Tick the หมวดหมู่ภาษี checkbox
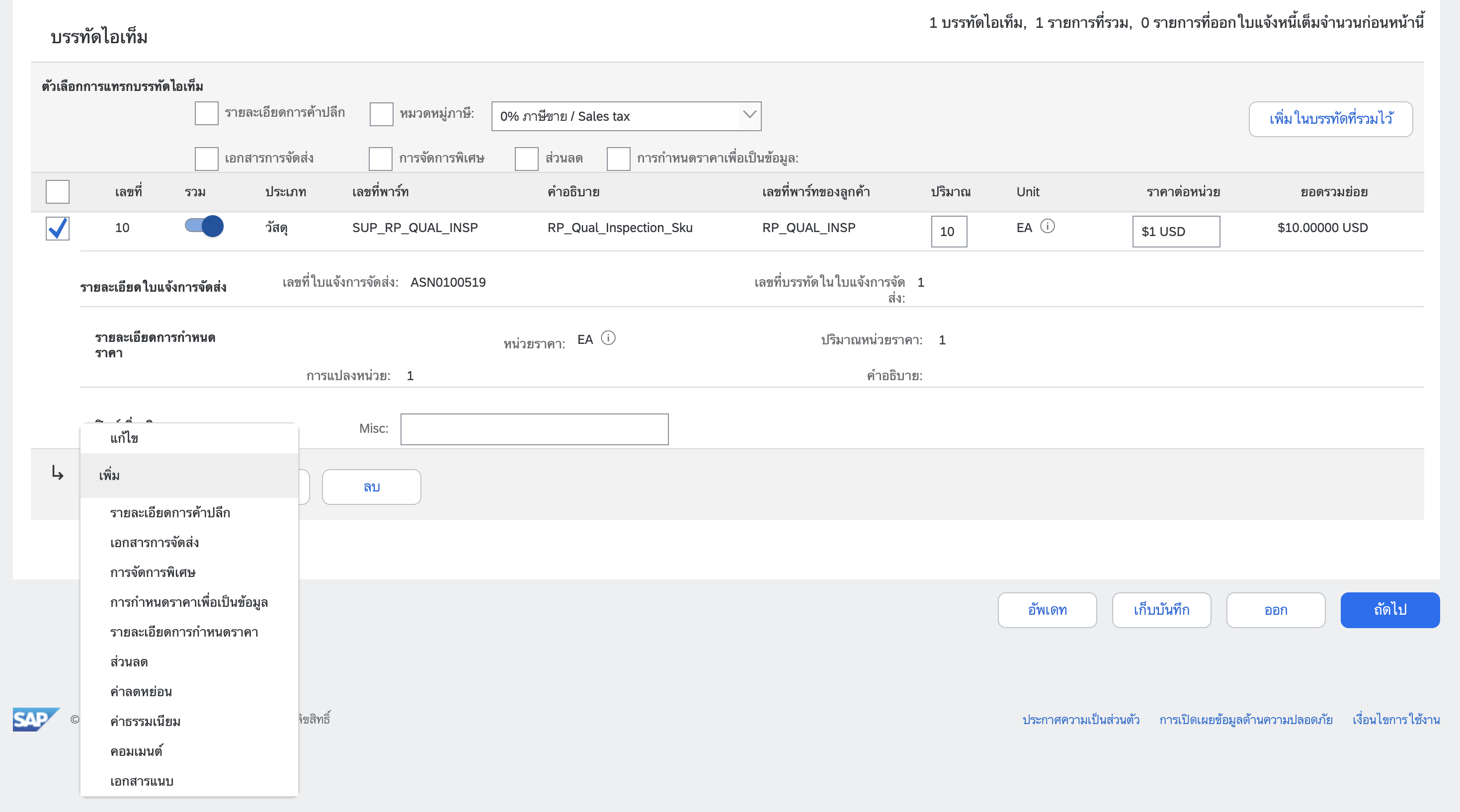The height and width of the screenshot is (812, 1460). (x=381, y=114)
